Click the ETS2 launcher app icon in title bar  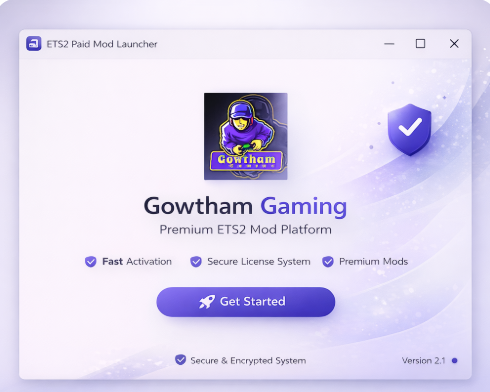tap(34, 44)
